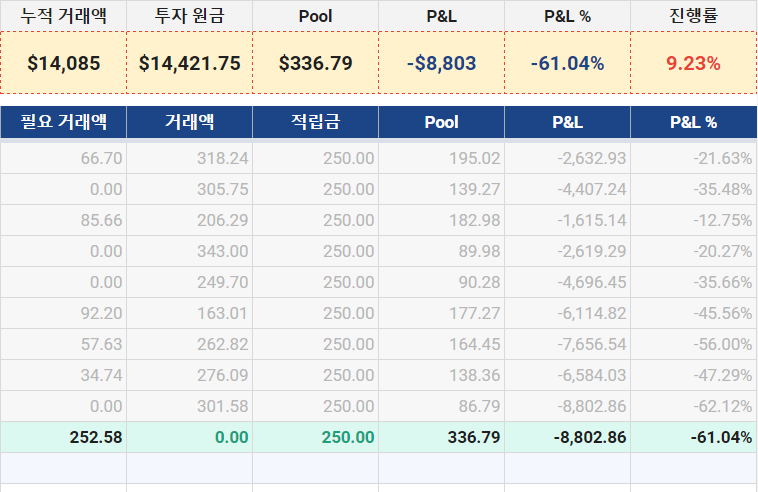Select the 투자 원금 value $14,421.75
758x492 pixels.
(x=190, y=63)
